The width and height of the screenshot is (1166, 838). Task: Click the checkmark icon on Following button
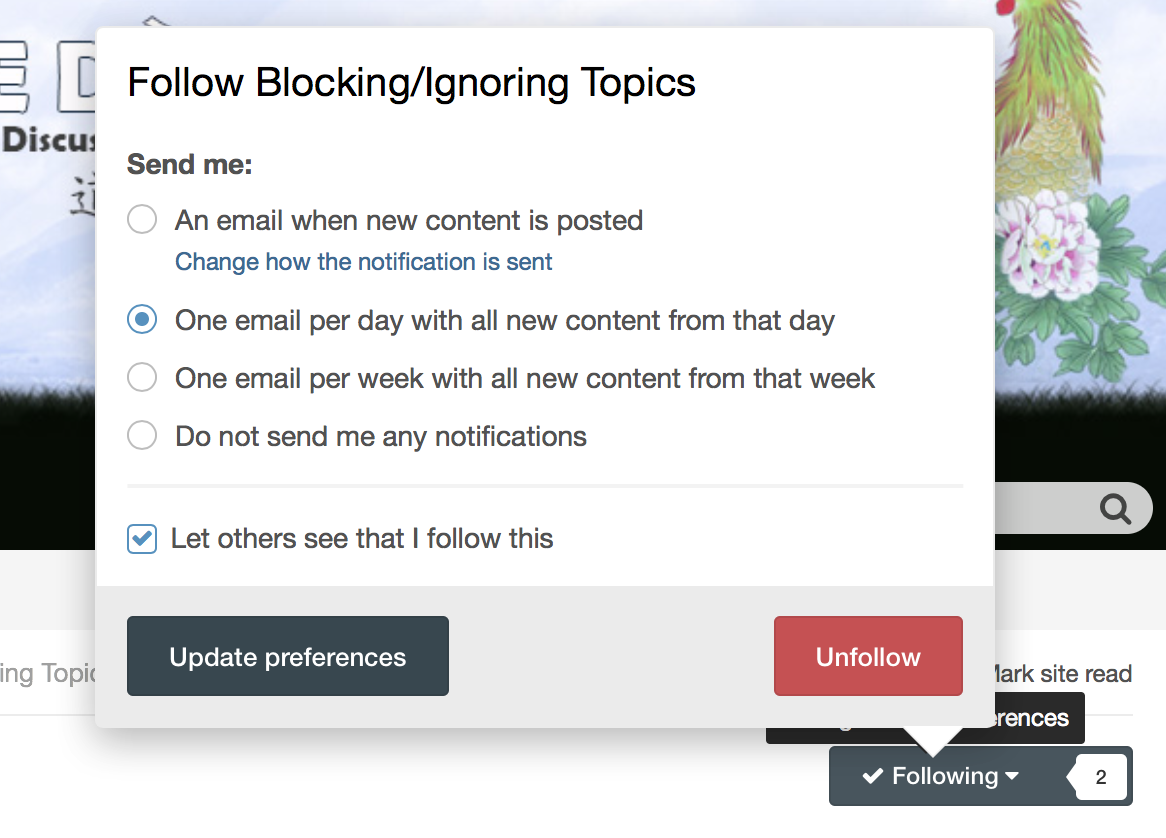[872, 776]
